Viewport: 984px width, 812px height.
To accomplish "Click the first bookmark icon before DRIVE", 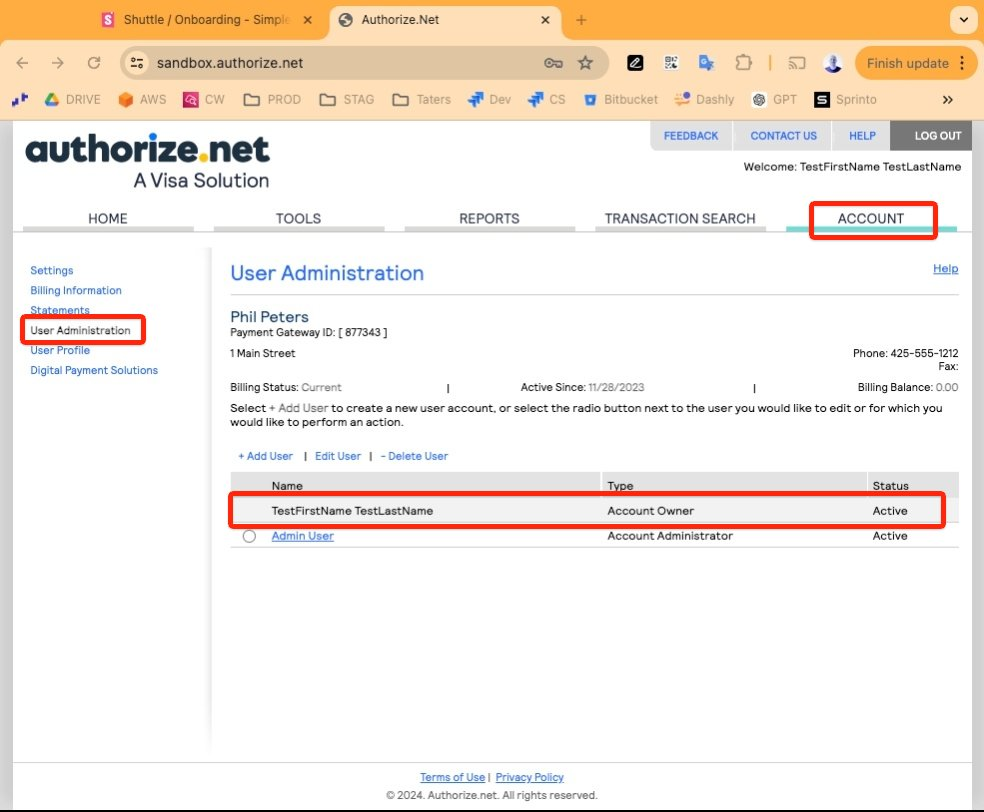I will coord(20,99).
